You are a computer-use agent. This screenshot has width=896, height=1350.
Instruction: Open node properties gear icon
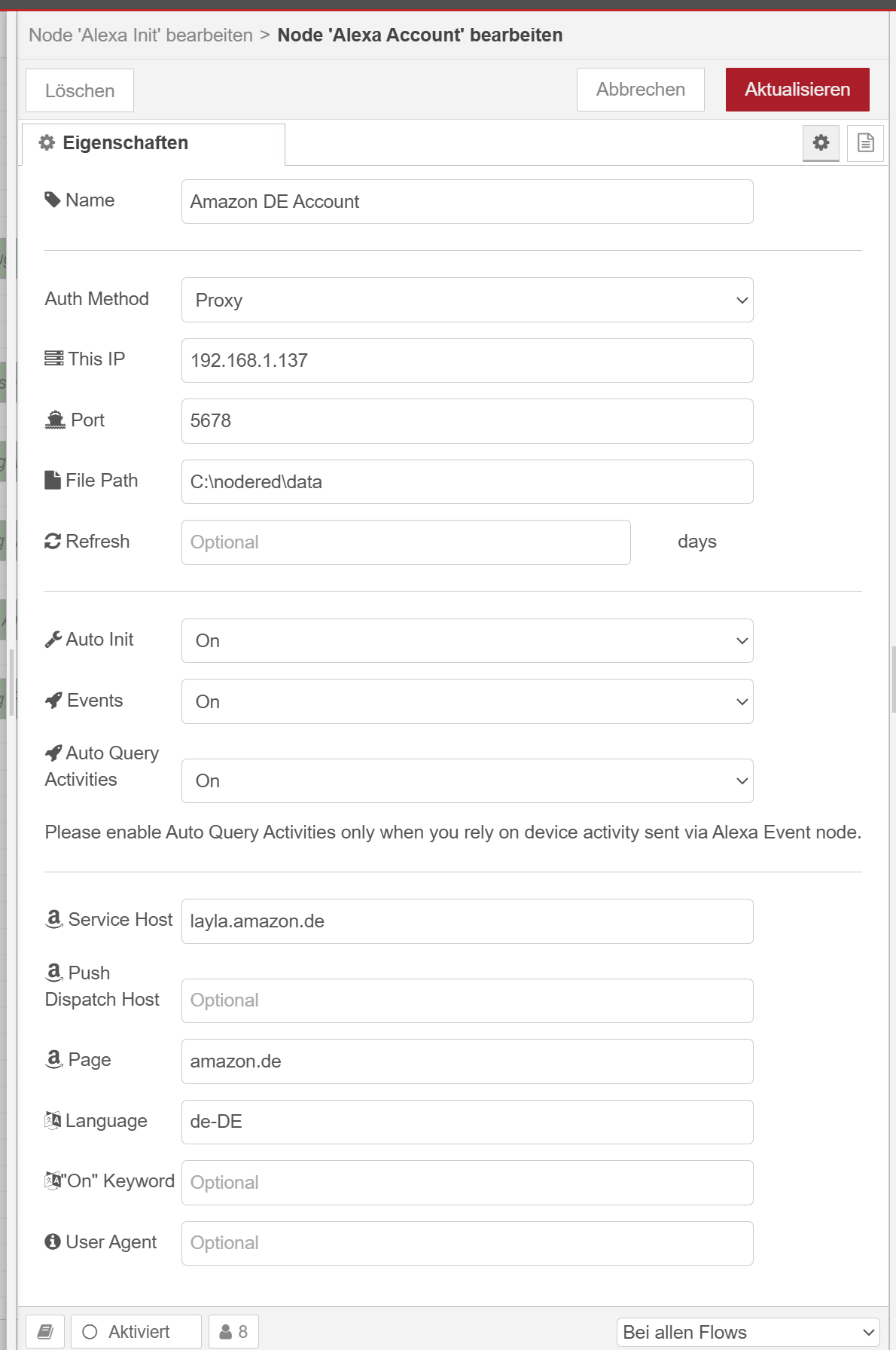821,142
